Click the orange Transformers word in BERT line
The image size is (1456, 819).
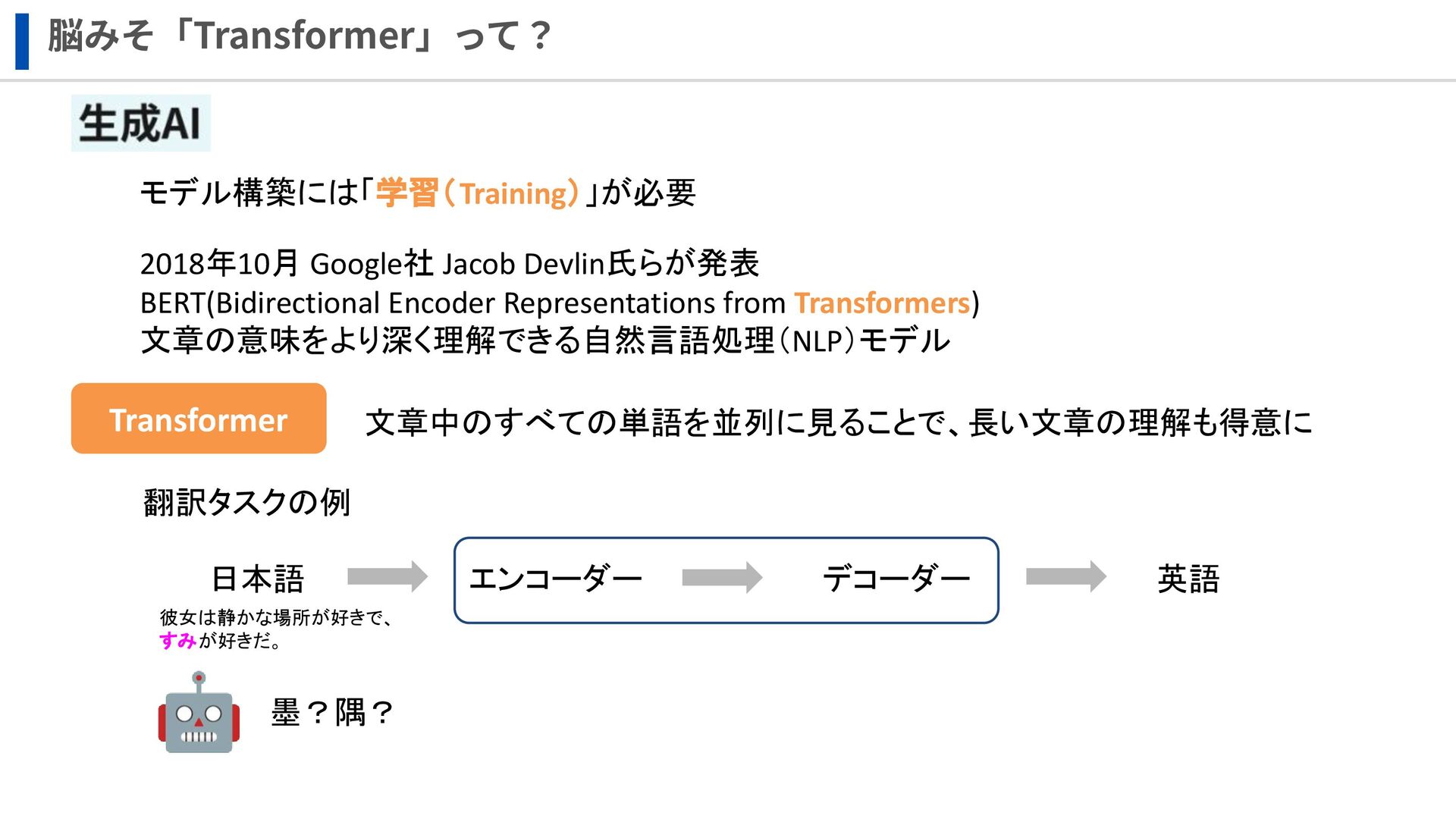click(882, 303)
